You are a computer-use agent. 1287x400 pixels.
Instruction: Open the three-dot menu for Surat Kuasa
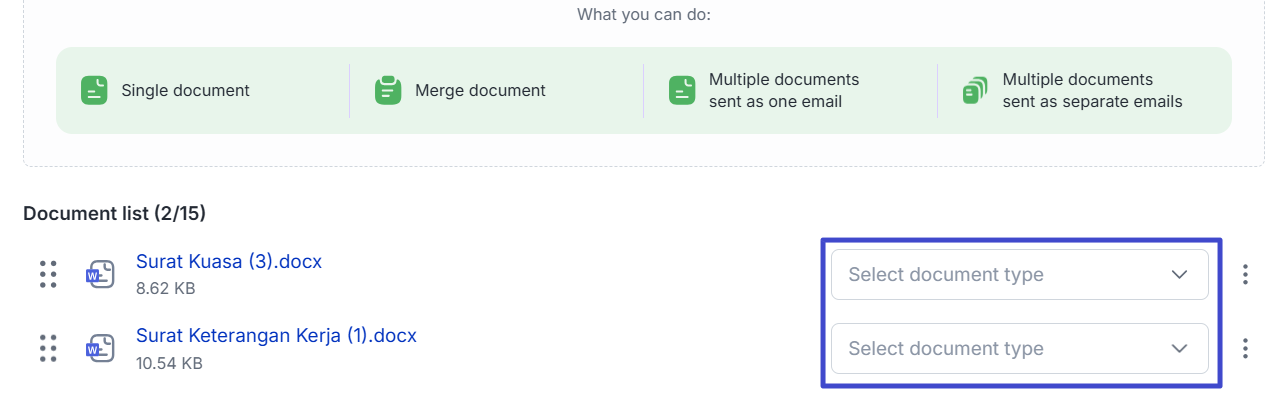pos(1245,274)
